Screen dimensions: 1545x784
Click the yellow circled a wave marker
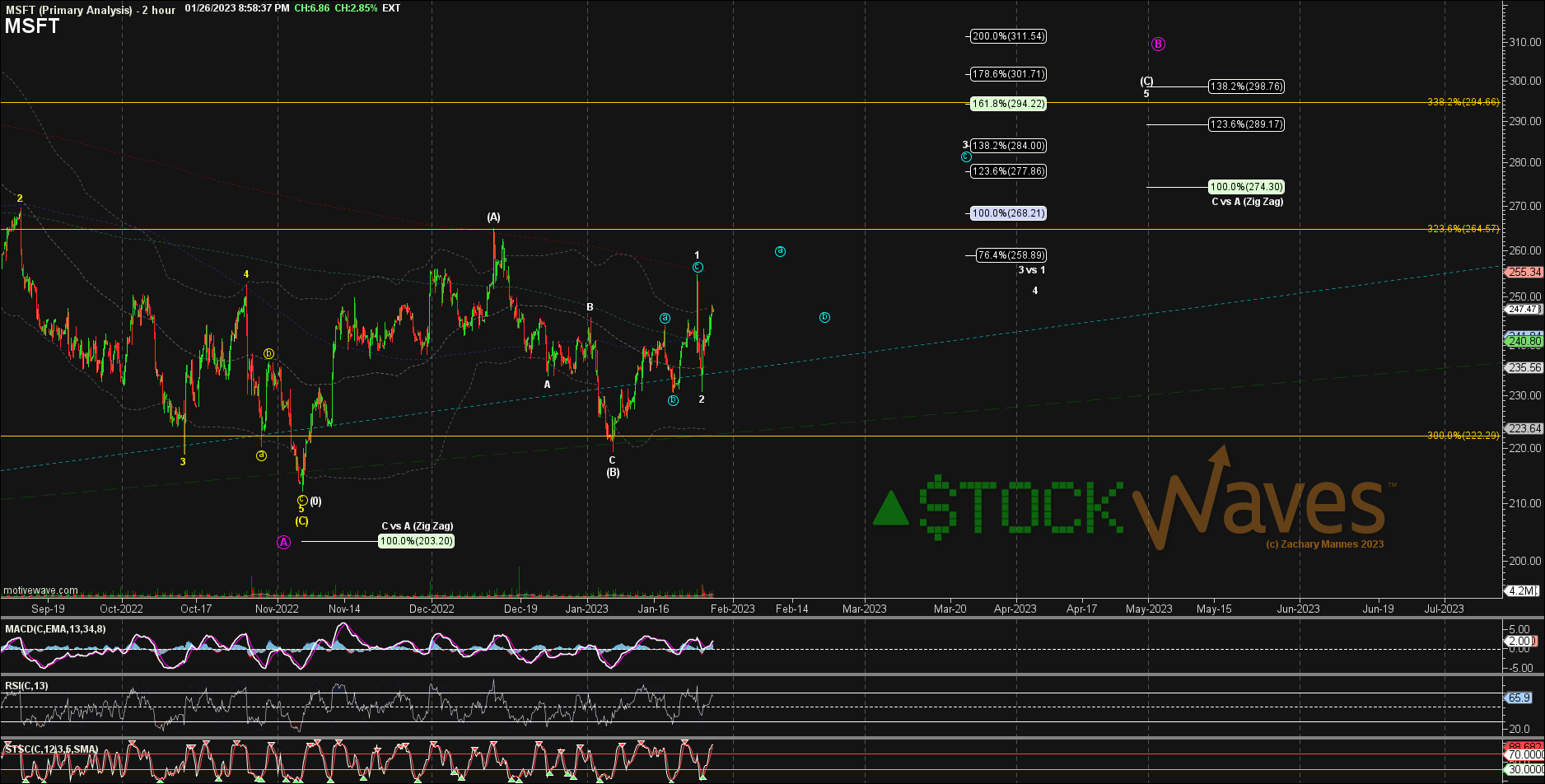click(261, 455)
